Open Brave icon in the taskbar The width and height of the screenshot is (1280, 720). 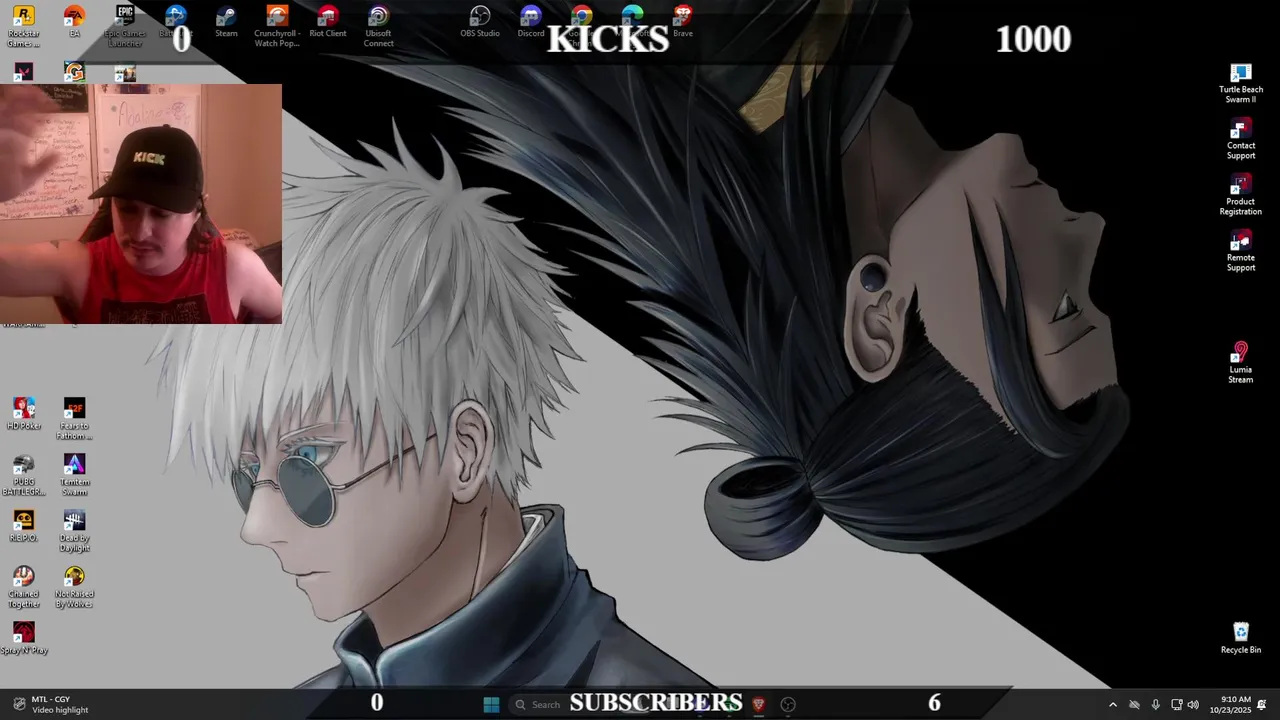click(758, 704)
